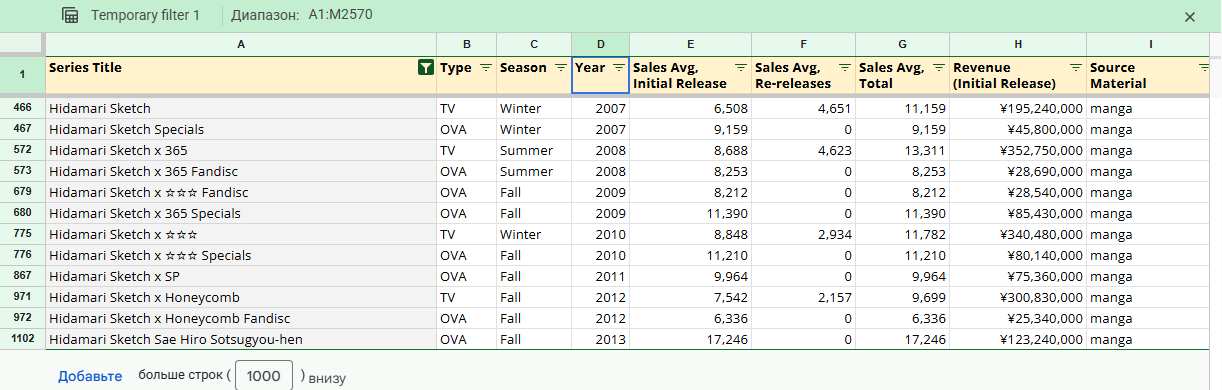Open the active green filter on Series Title
This screenshot has width=1222, height=390.
click(x=425, y=67)
